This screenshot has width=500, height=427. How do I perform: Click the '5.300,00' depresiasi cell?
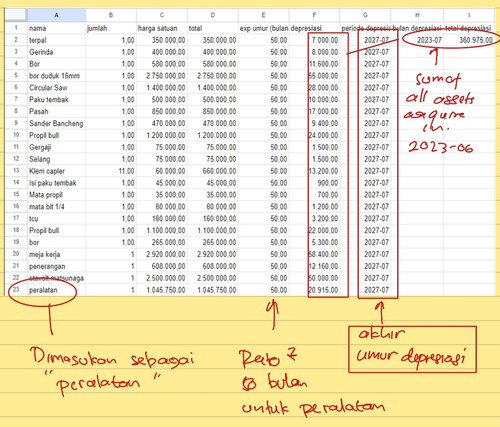click(315, 242)
